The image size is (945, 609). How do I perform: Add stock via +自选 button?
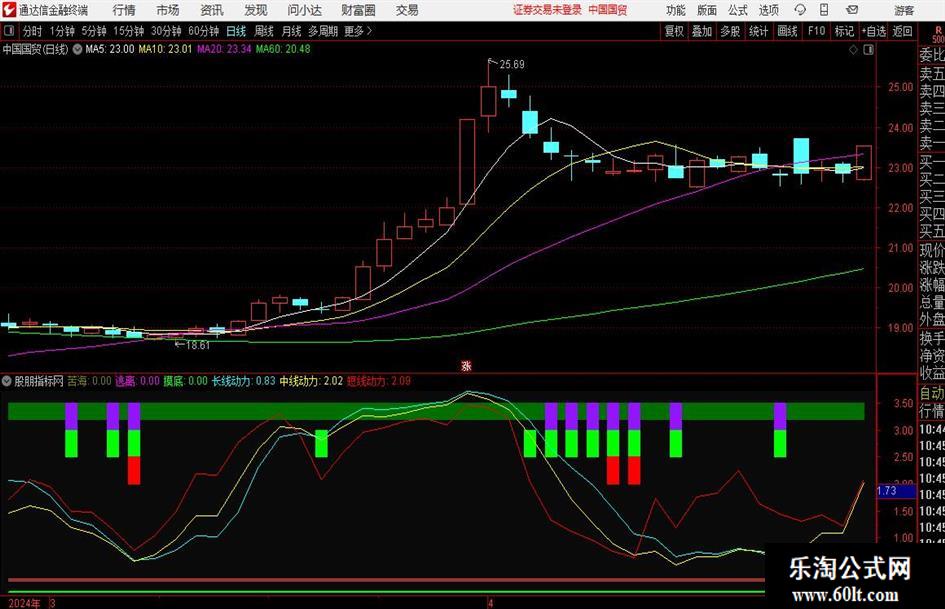pyautogui.click(x=874, y=31)
